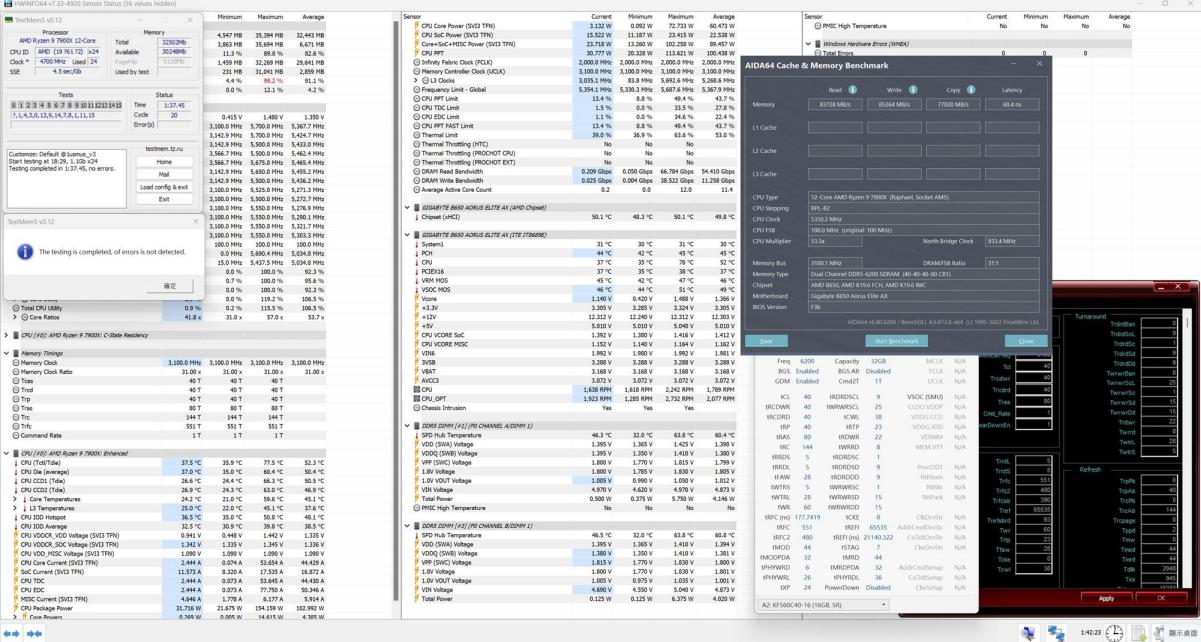
Task: Collapse the Windows Hardware Errors (WHEA) group
Action: (808, 44)
